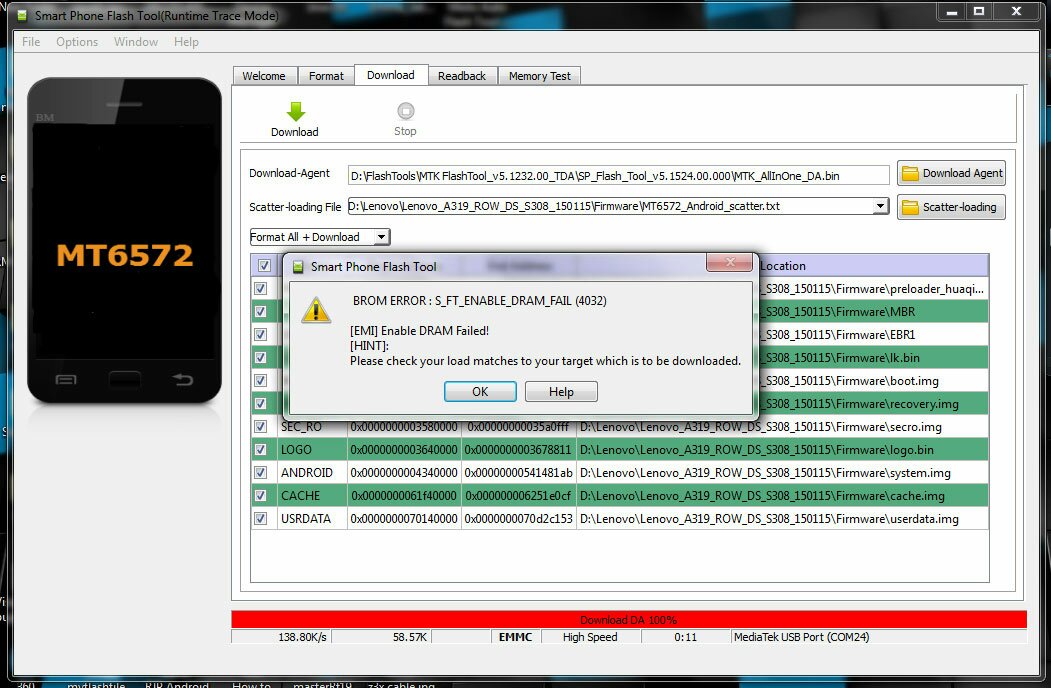This screenshot has width=1051, height=688.
Task: Uncheck the EBR1 row checkbox
Action: pos(261,335)
